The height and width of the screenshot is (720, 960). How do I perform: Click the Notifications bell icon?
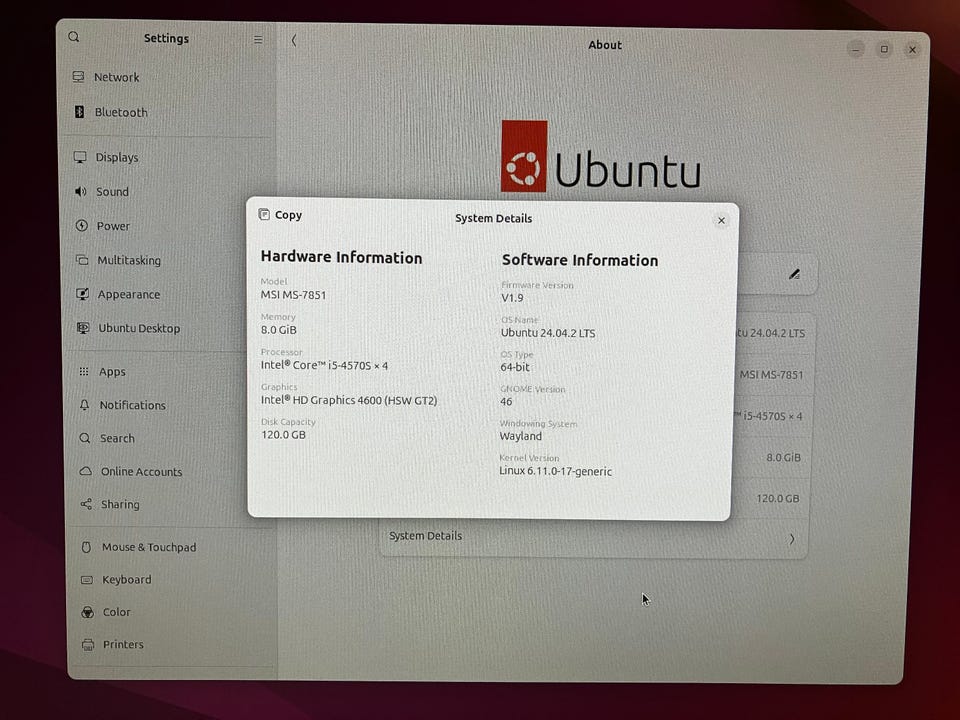[x=84, y=405]
